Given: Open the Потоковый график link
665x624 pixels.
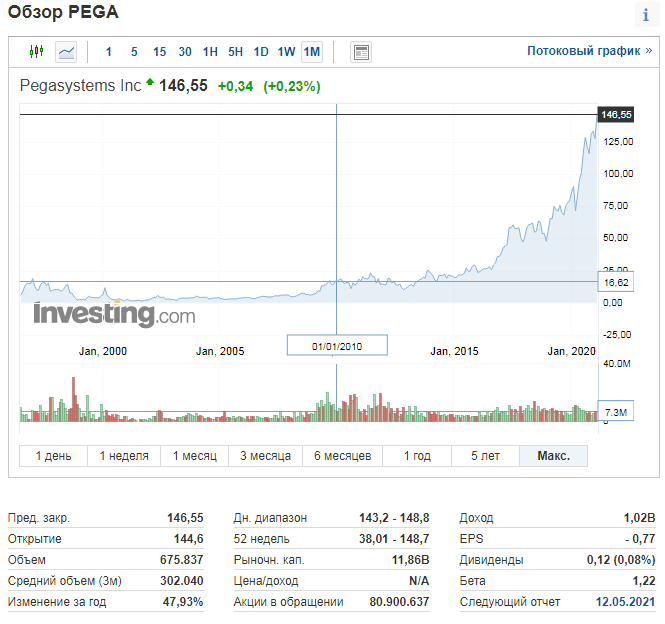Looking at the screenshot, I should tap(589, 51).
